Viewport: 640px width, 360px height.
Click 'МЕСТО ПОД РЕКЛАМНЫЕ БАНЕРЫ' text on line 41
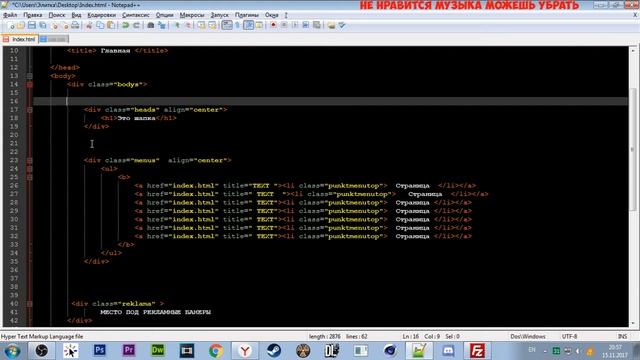pos(156,312)
